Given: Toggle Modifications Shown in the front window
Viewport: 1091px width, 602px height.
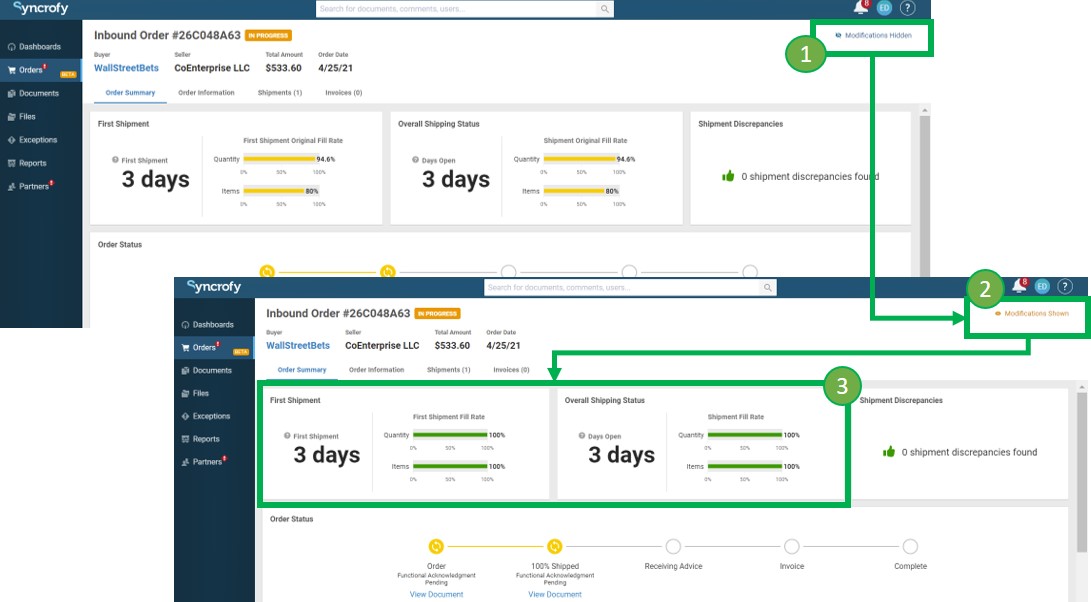Looking at the screenshot, I should pyautogui.click(x=1032, y=314).
